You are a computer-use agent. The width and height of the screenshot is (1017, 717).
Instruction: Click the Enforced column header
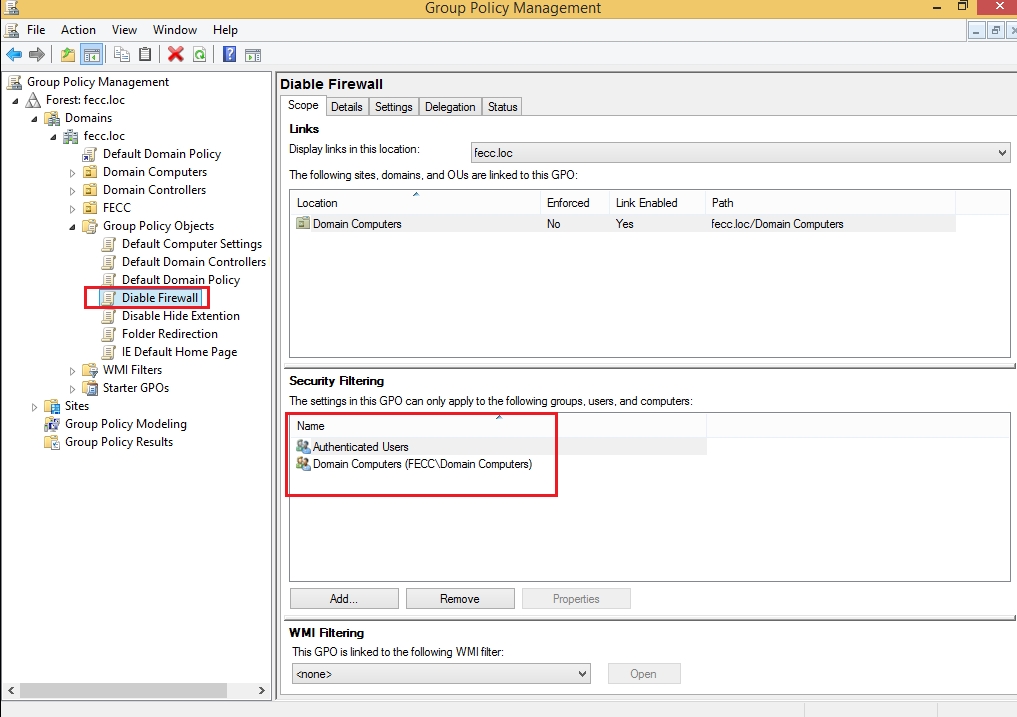pyautogui.click(x=575, y=203)
